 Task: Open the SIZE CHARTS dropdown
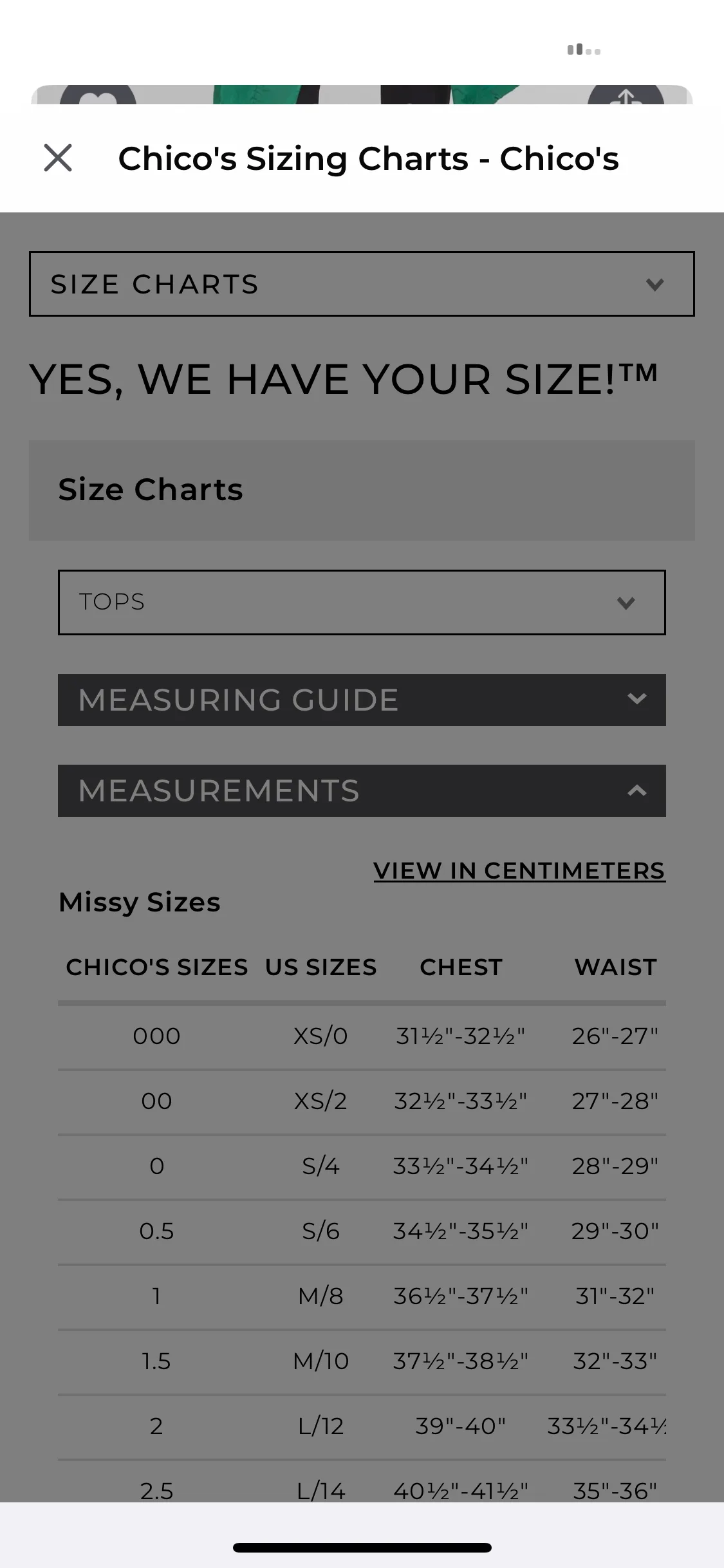pyautogui.click(x=362, y=284)
